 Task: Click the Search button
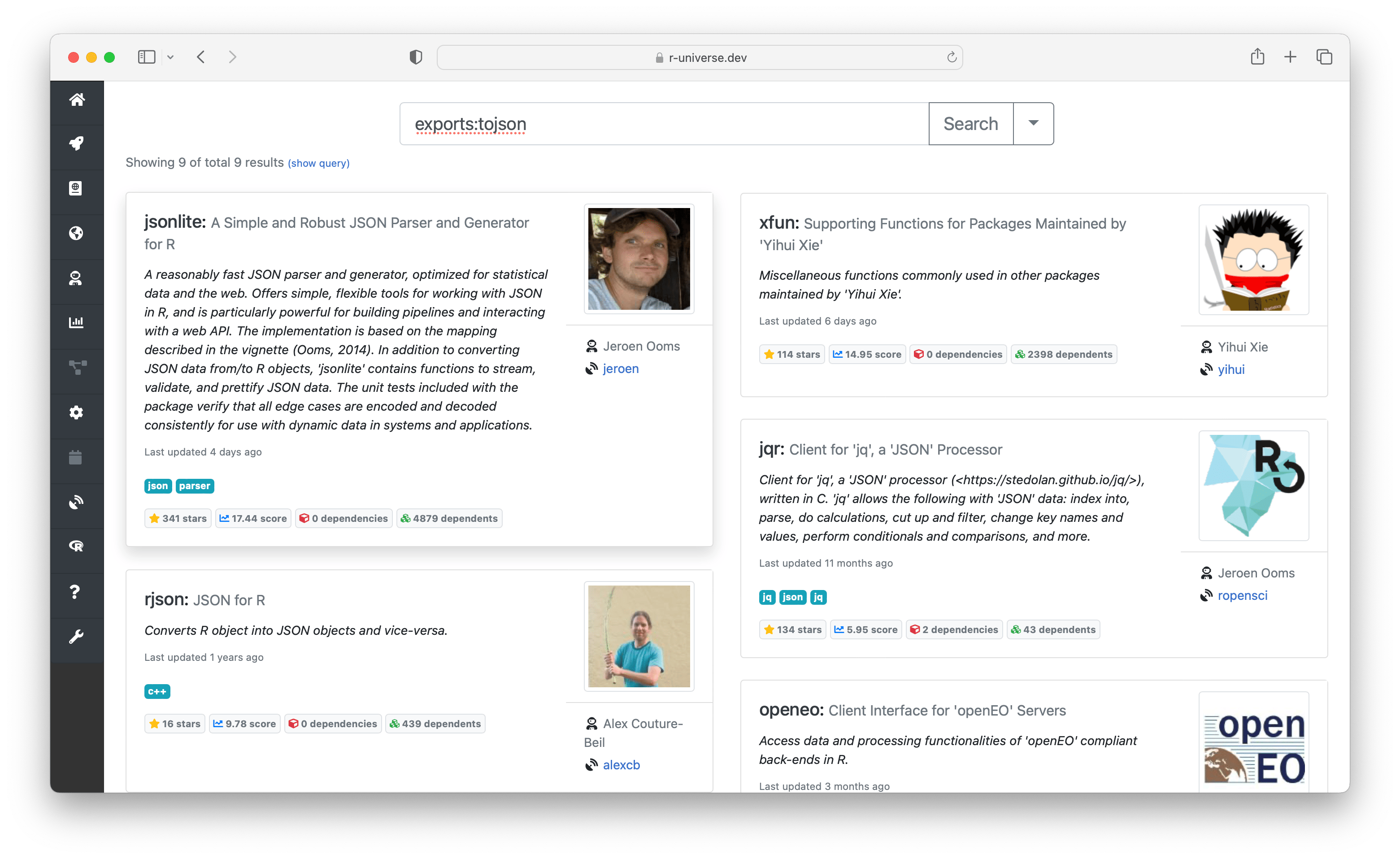970,123
